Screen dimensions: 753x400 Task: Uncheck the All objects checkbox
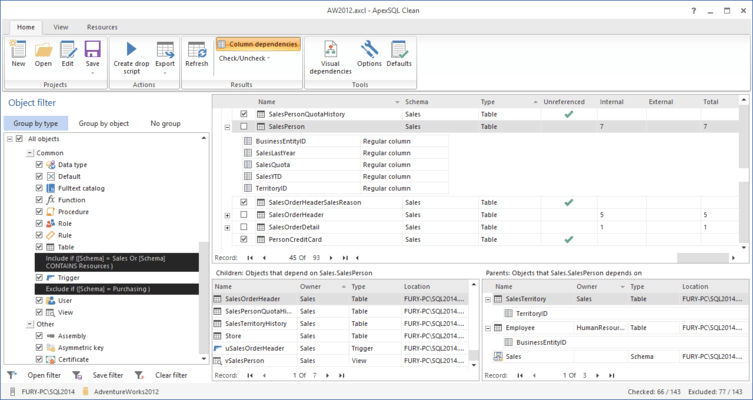click(19, 139)
